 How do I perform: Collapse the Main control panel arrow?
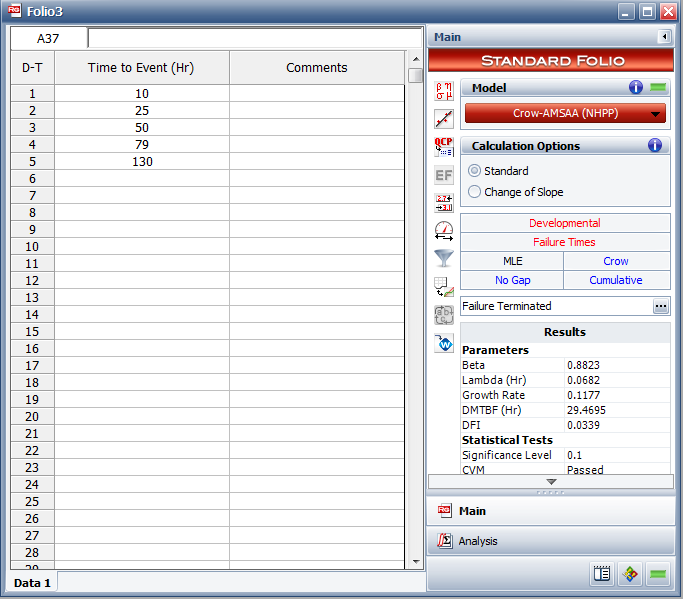[663, 37]
